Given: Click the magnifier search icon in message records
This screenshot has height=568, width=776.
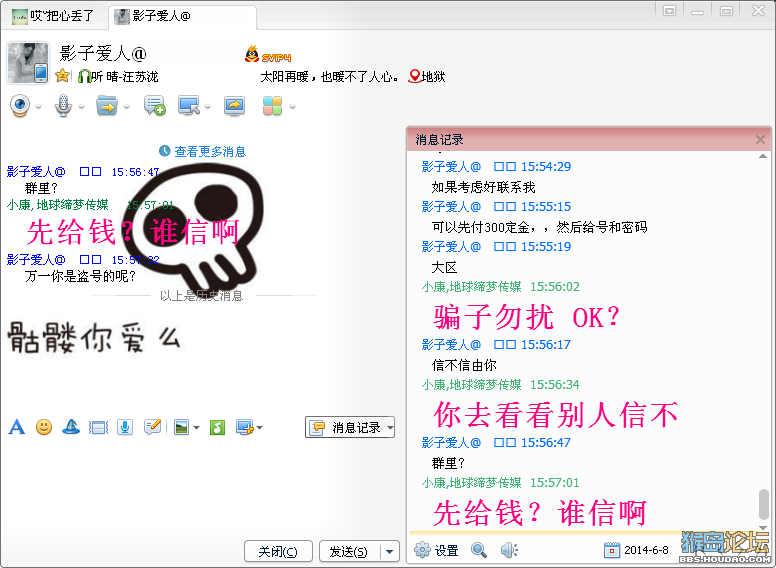Looking at the screenshot, I should (x=479, y=550).
